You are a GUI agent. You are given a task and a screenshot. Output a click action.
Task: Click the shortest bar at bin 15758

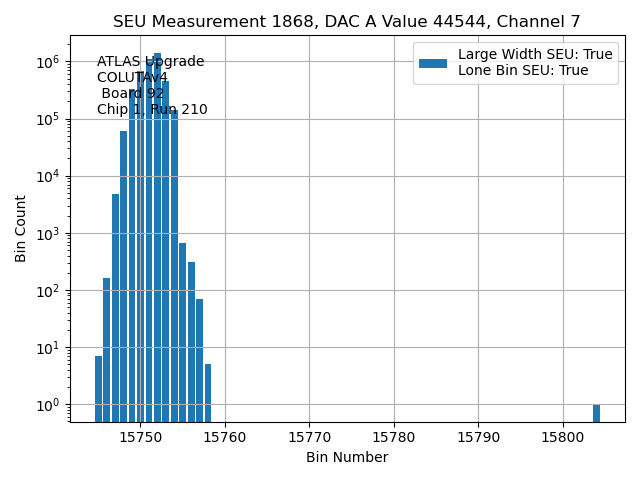click(x=208, y=393)
